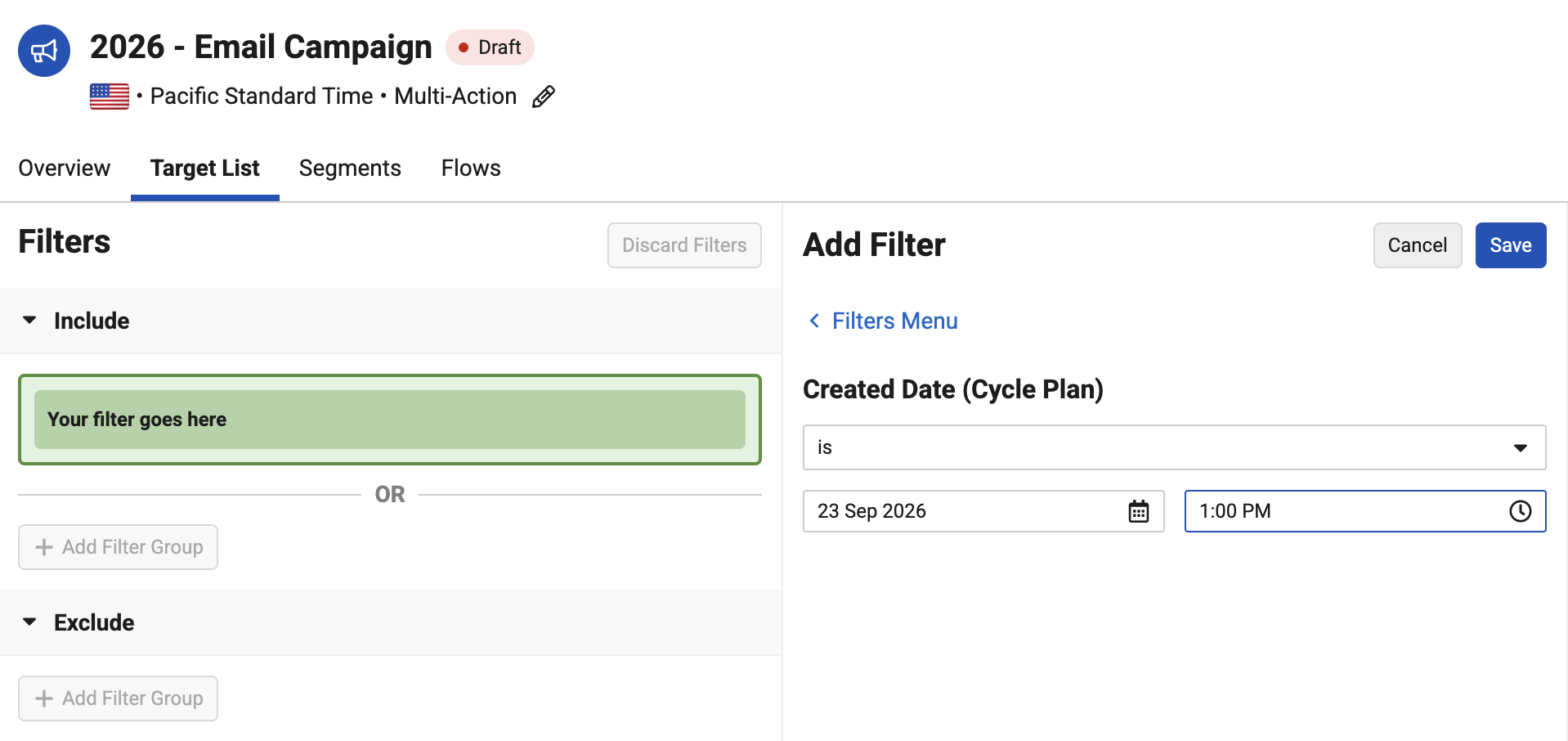Click the campaign megaphone icon
Viewport: 1568px width, 741px height.
coord(44,51)
